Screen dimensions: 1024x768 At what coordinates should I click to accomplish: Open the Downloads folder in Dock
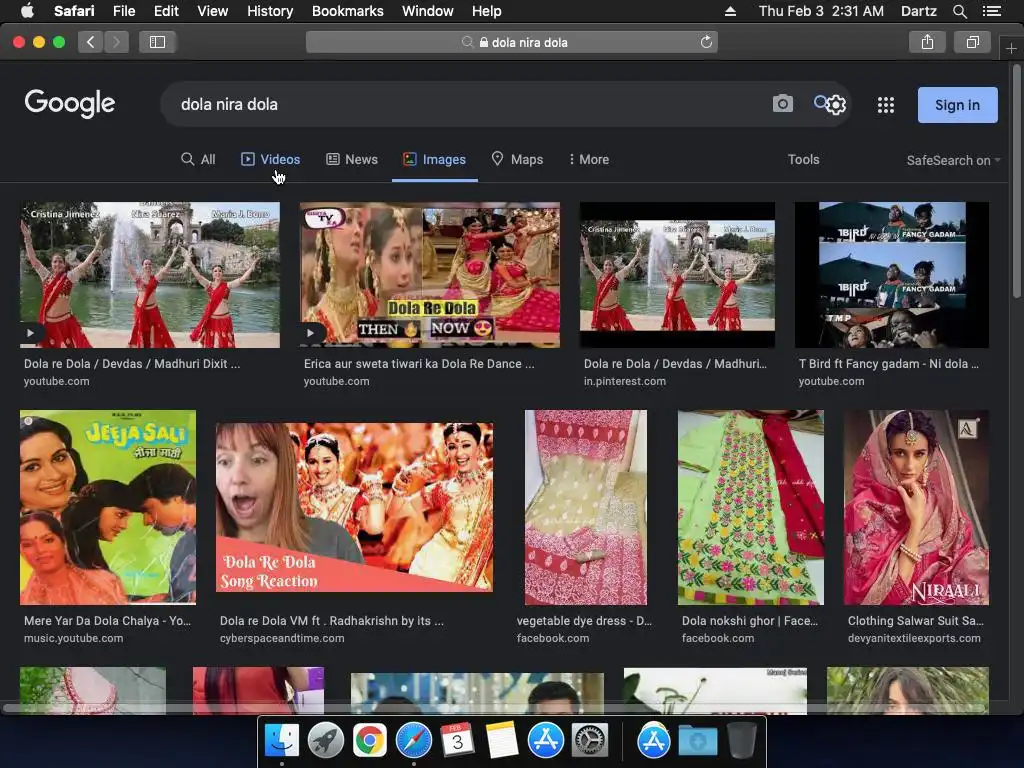pos(697,740)
